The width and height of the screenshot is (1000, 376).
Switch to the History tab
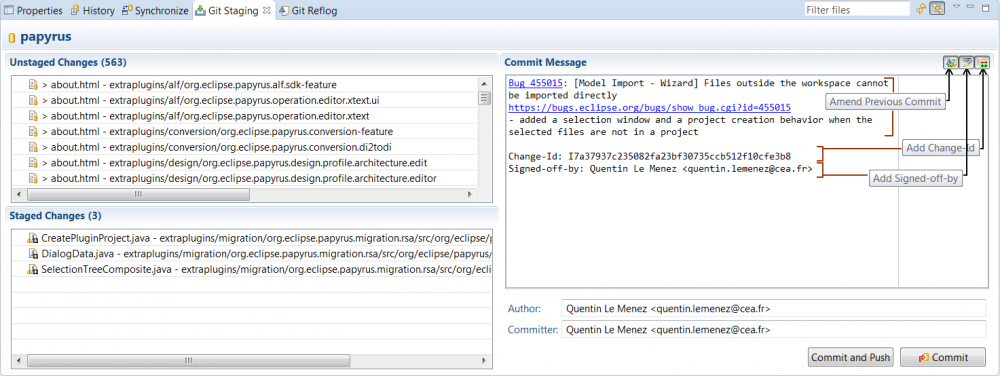click(x=92, y=11)
